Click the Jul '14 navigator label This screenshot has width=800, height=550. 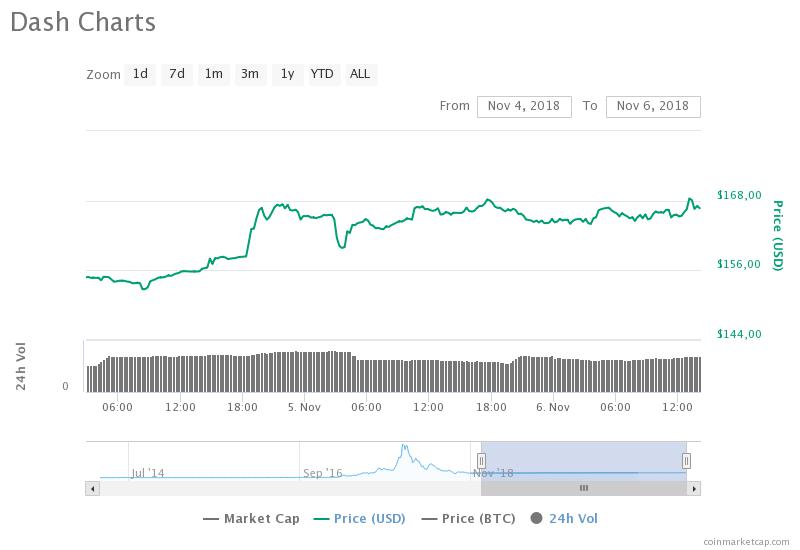[x=147, y=473]
